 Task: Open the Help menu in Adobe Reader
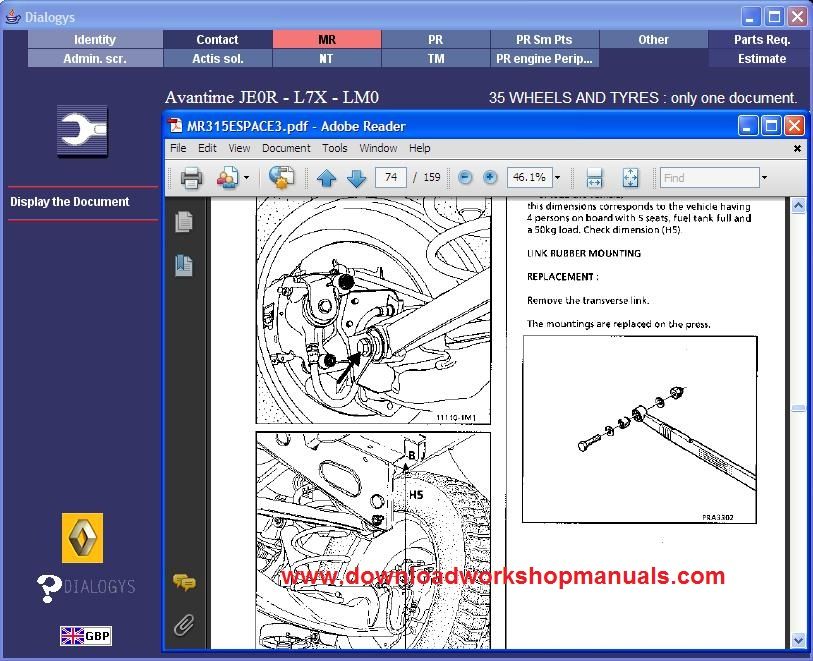point(419,148)
